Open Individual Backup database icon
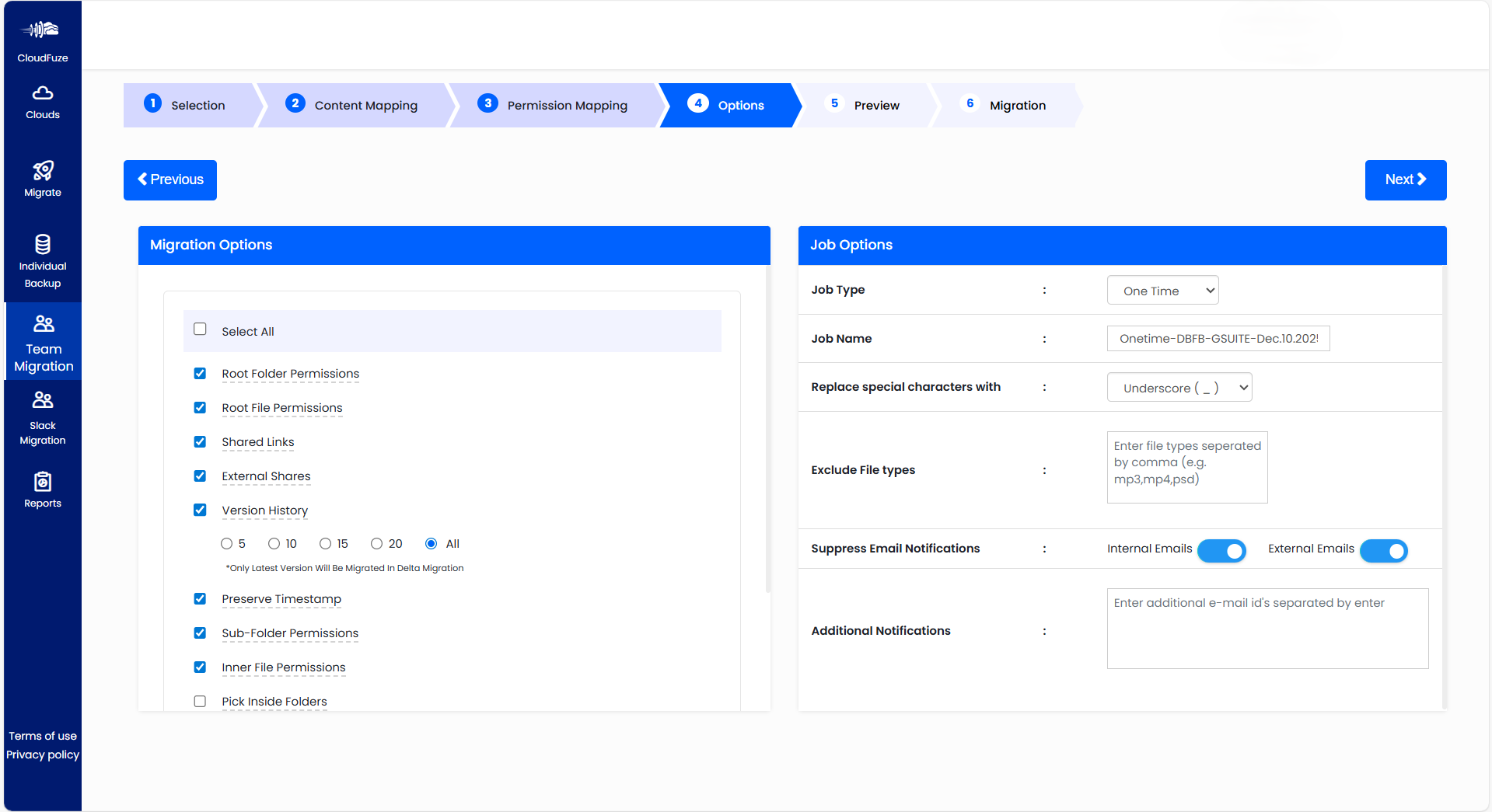1492x812 pixels. [43, 244]
